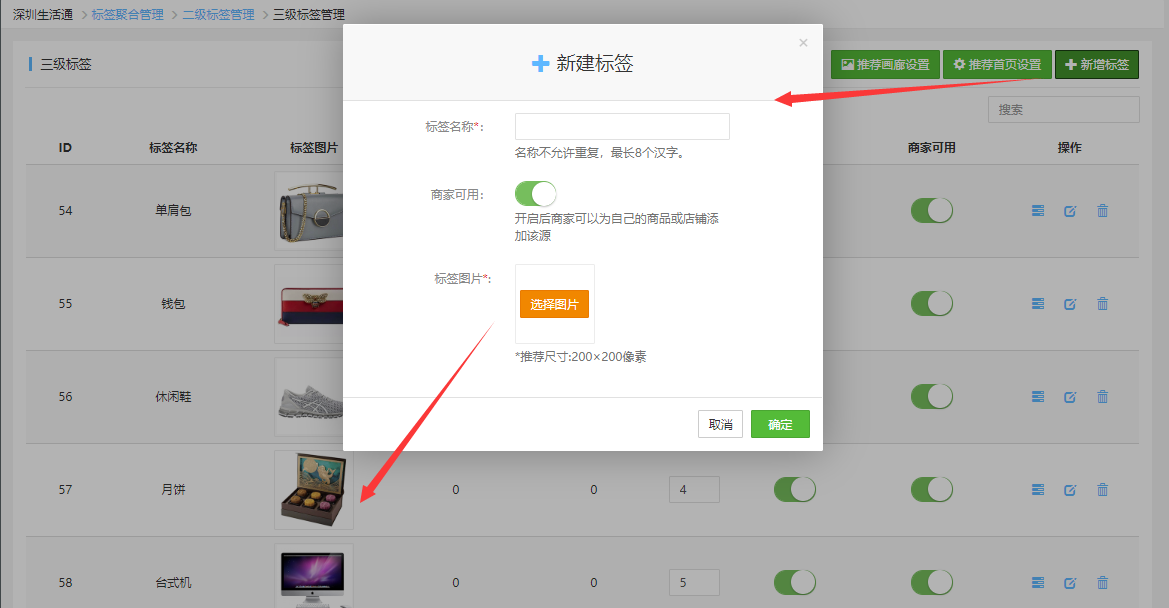Image resolution: width=1169 pixels, height=608 pixels.
Task: Go to 标签聚合管理 breadcrumb
Action: point(127,14)
